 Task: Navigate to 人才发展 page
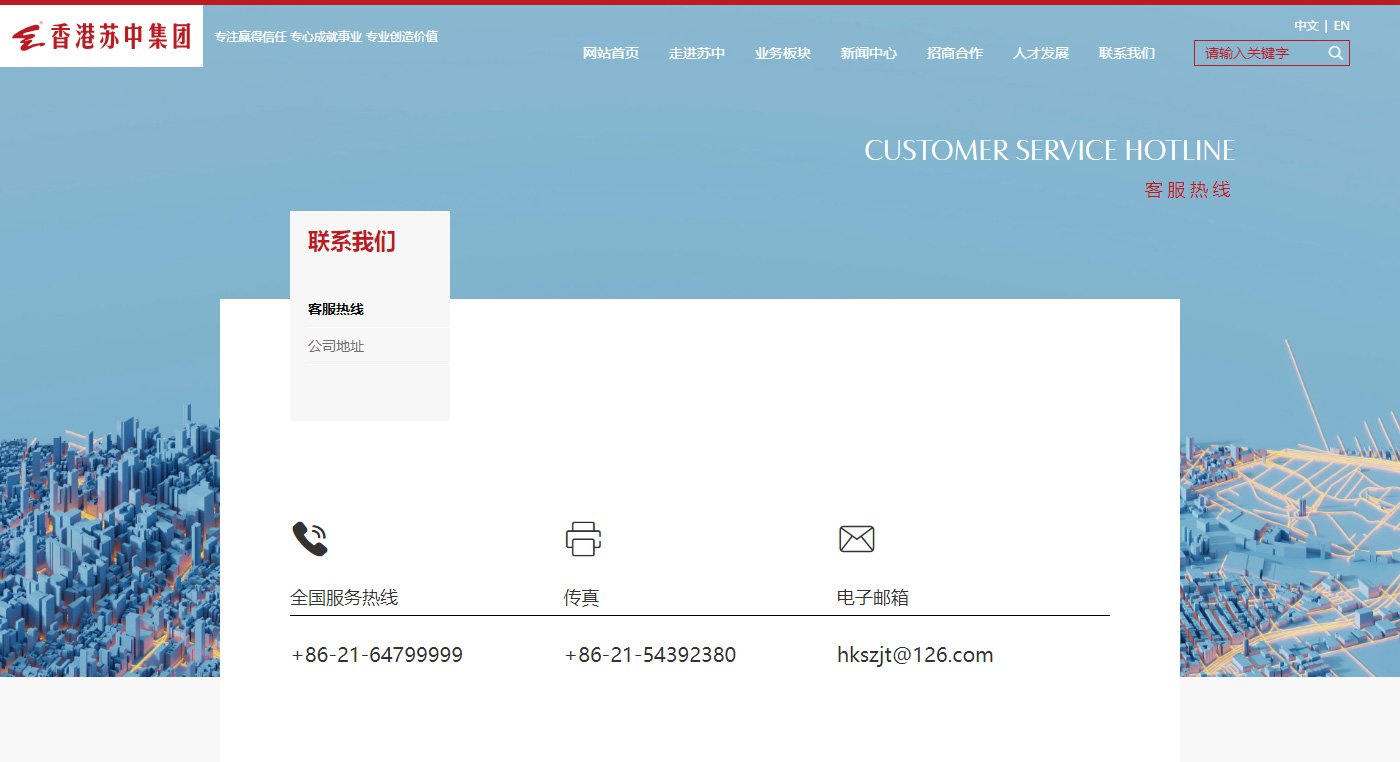tap(1040, 53)
